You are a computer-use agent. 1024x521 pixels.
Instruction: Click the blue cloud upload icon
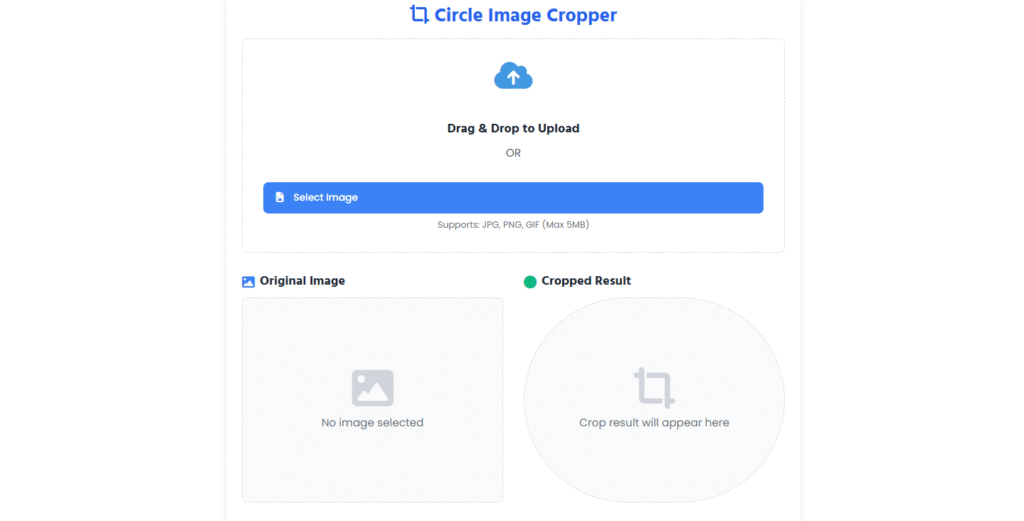pos(513,75)
